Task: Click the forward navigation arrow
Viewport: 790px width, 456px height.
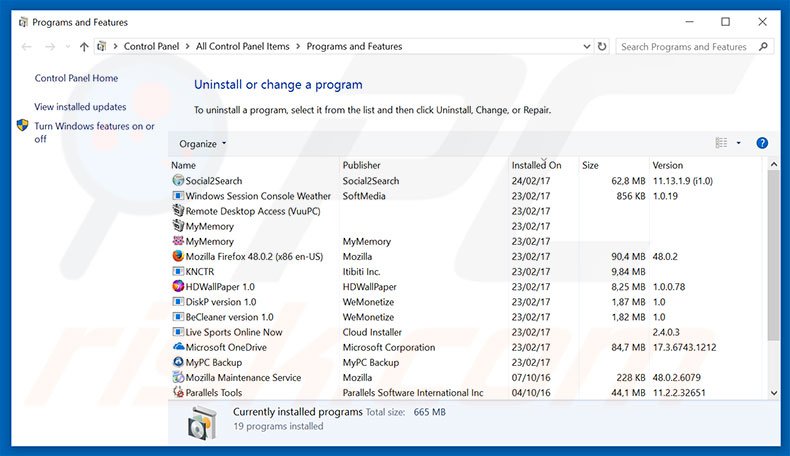Action: [50, 47]
